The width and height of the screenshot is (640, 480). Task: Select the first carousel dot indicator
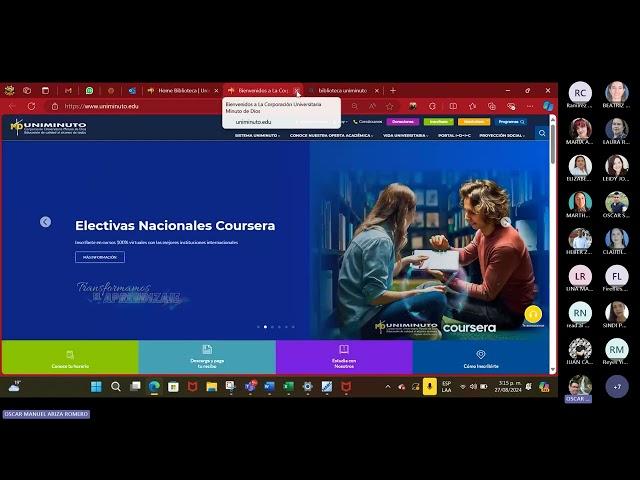(258, 327)
